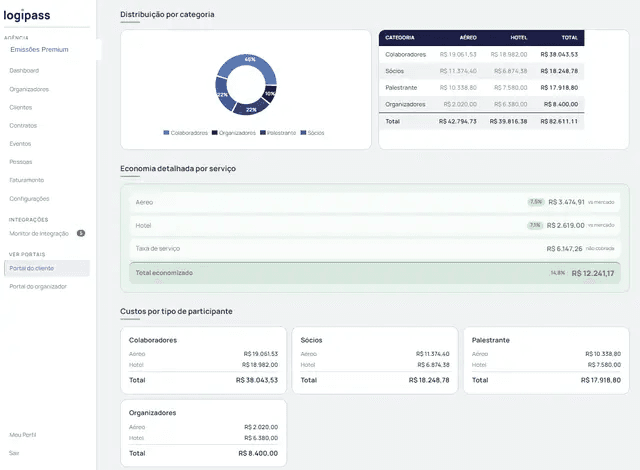Click the Distribuição por categoria heading

[167, 14]
